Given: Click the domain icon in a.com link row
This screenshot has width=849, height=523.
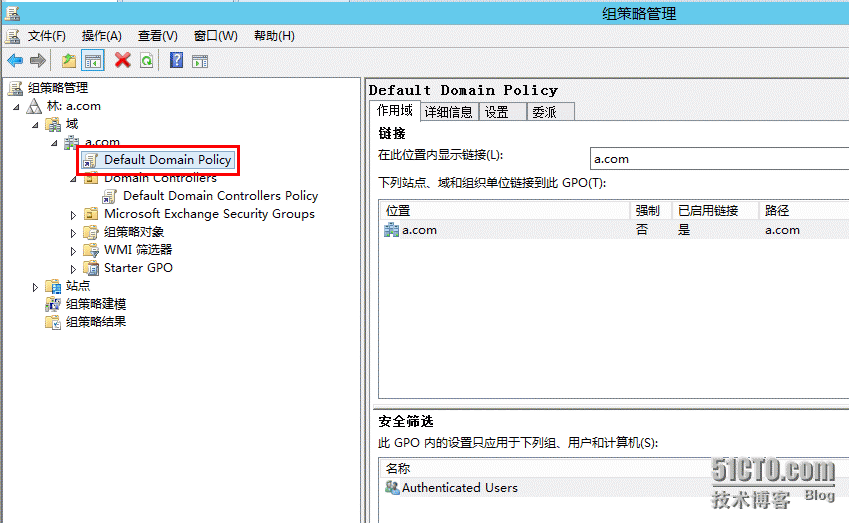Looking at the screenshot, I should [x=391, y=230].
